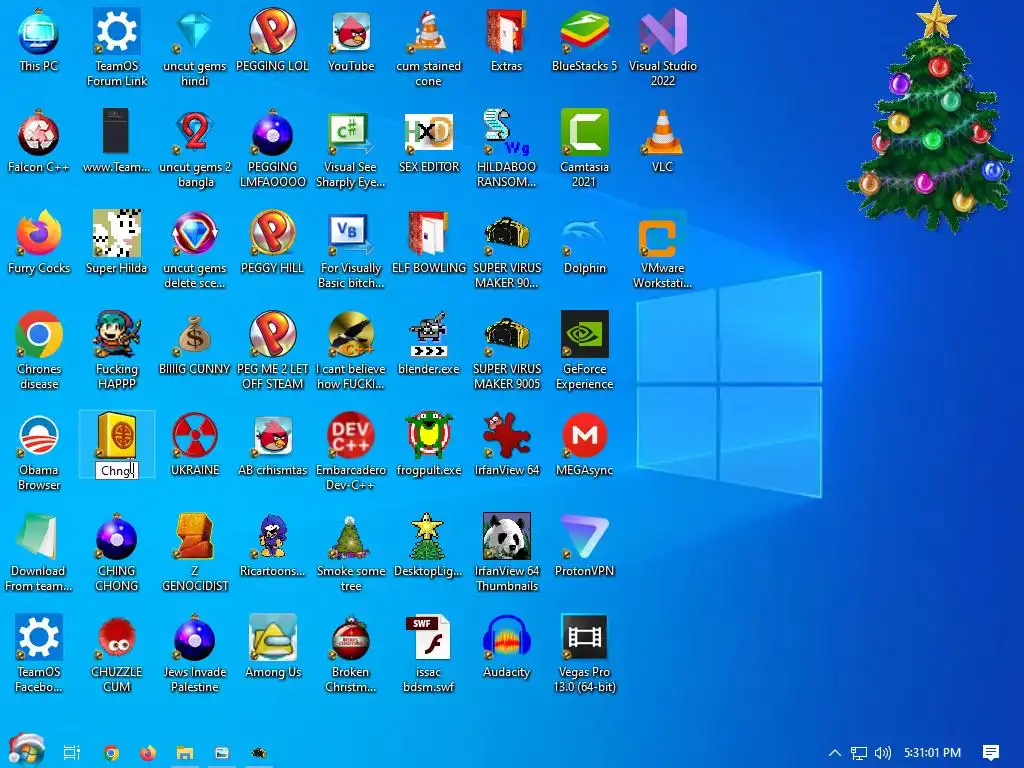Open the volume control in tray
The width and height of the screenshot is (1024, 768).
(x=882, y=752)
